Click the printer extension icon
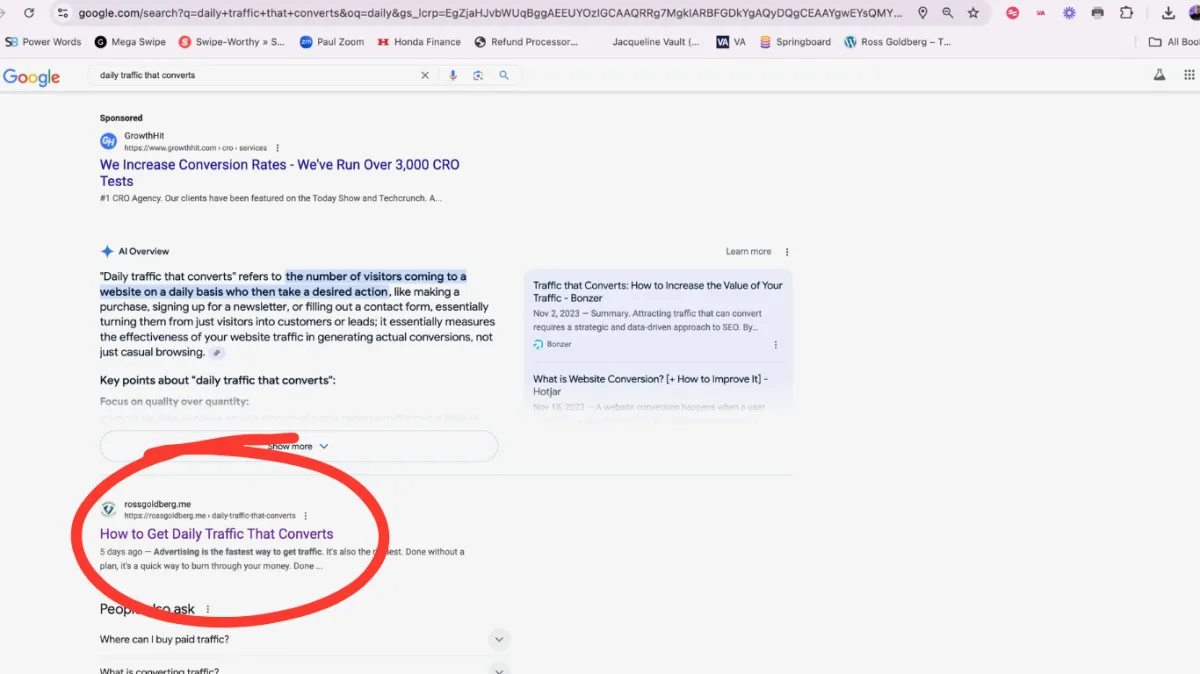1200x674 pixels. [x=1098, y=13]
